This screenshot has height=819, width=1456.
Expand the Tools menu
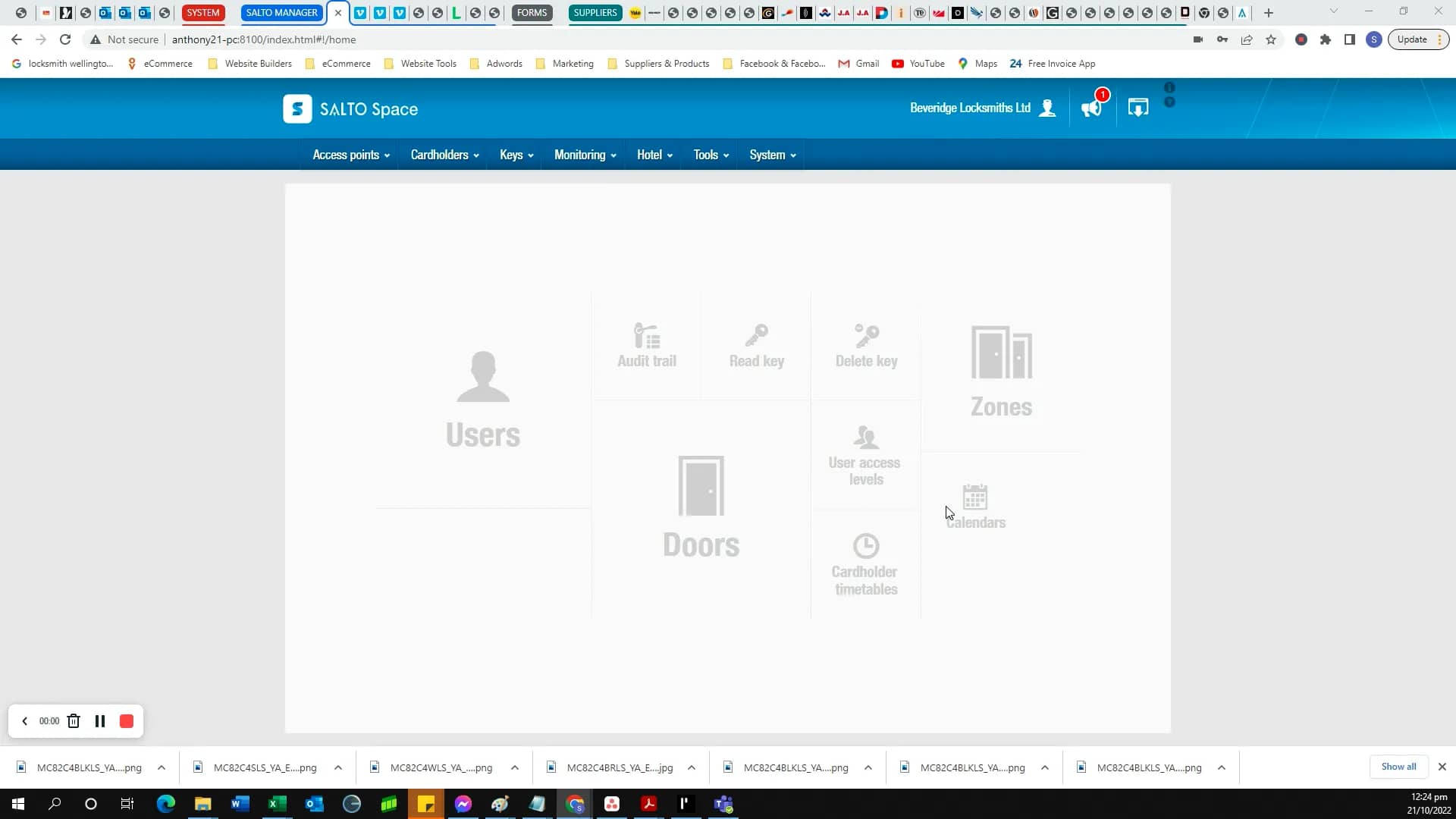(709, 154)
